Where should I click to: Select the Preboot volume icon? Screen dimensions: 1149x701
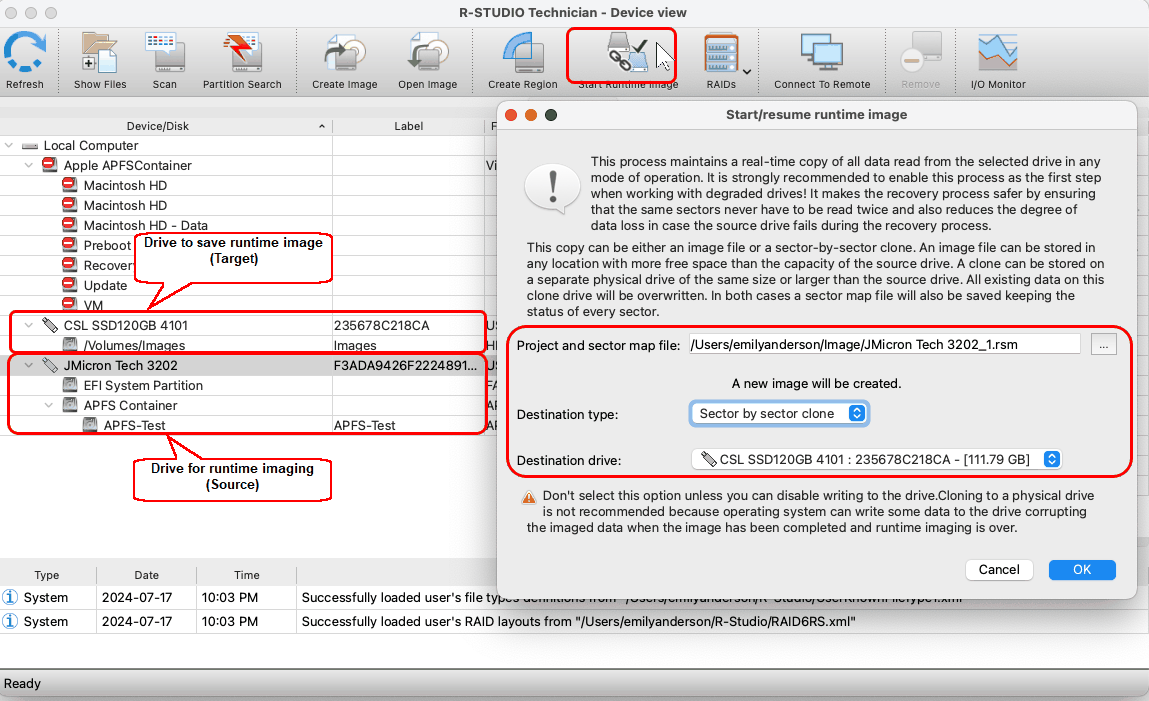pyautogui.click(x=70, y=245)
